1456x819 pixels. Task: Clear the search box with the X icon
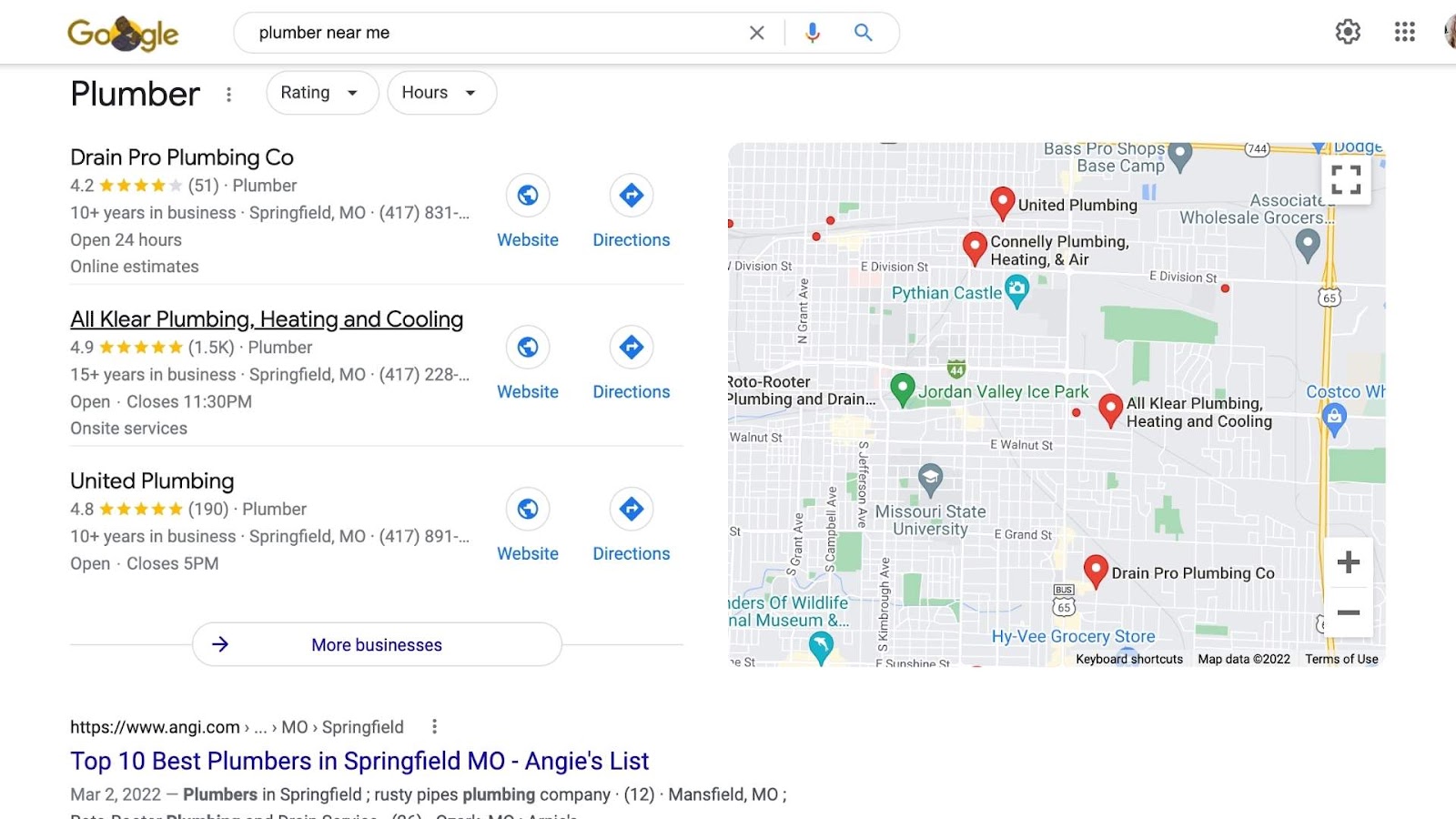tap(756, 33)
